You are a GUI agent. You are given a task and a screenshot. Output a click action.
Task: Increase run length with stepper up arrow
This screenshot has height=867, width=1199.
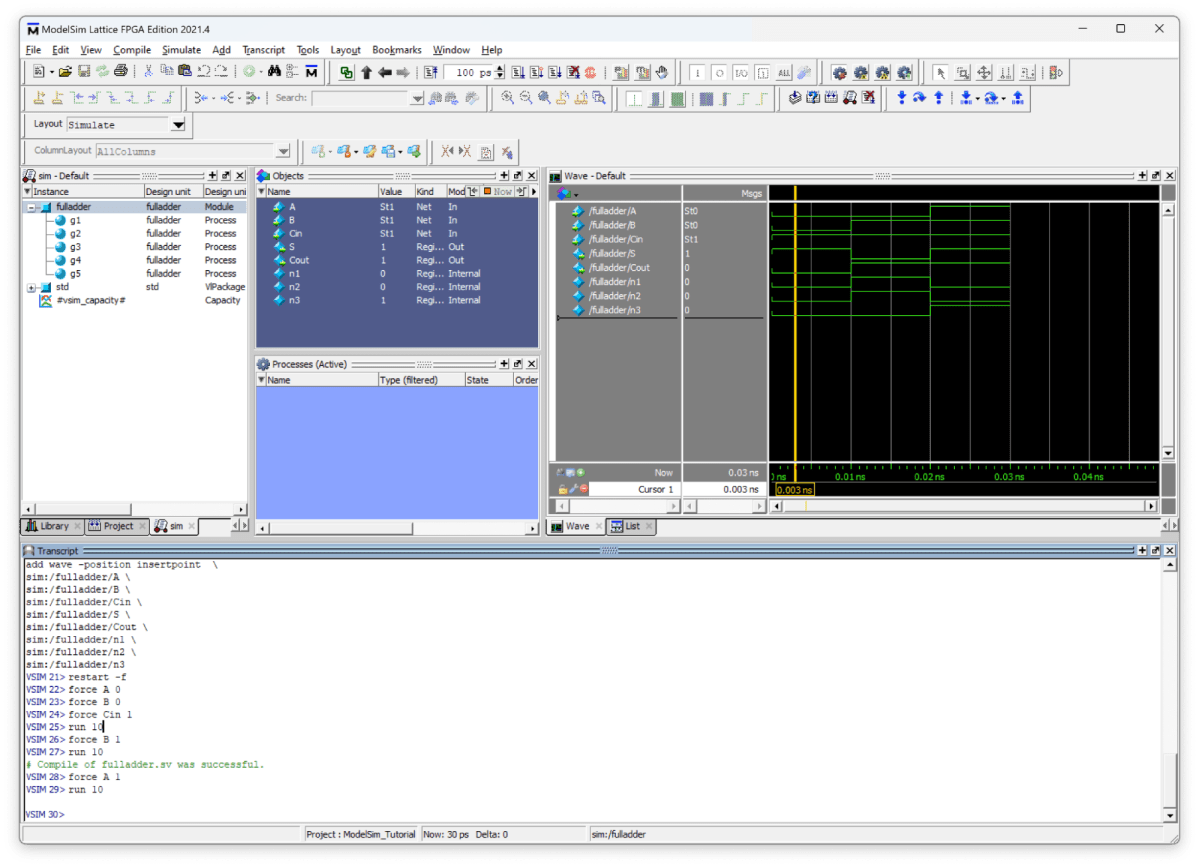click(x=501, y=69)
